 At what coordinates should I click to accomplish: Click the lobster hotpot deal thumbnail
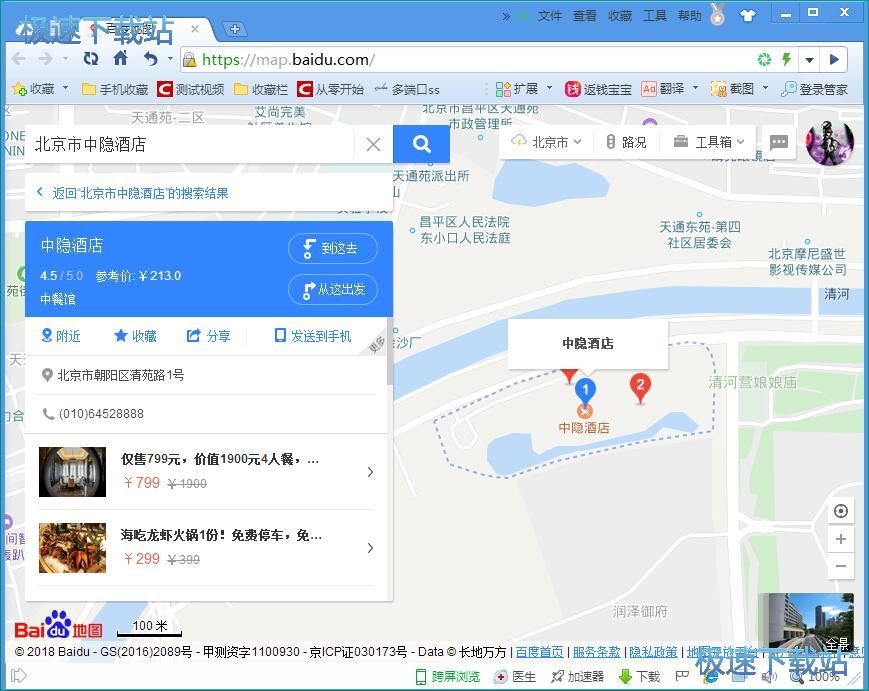click(x=72, y=547)
